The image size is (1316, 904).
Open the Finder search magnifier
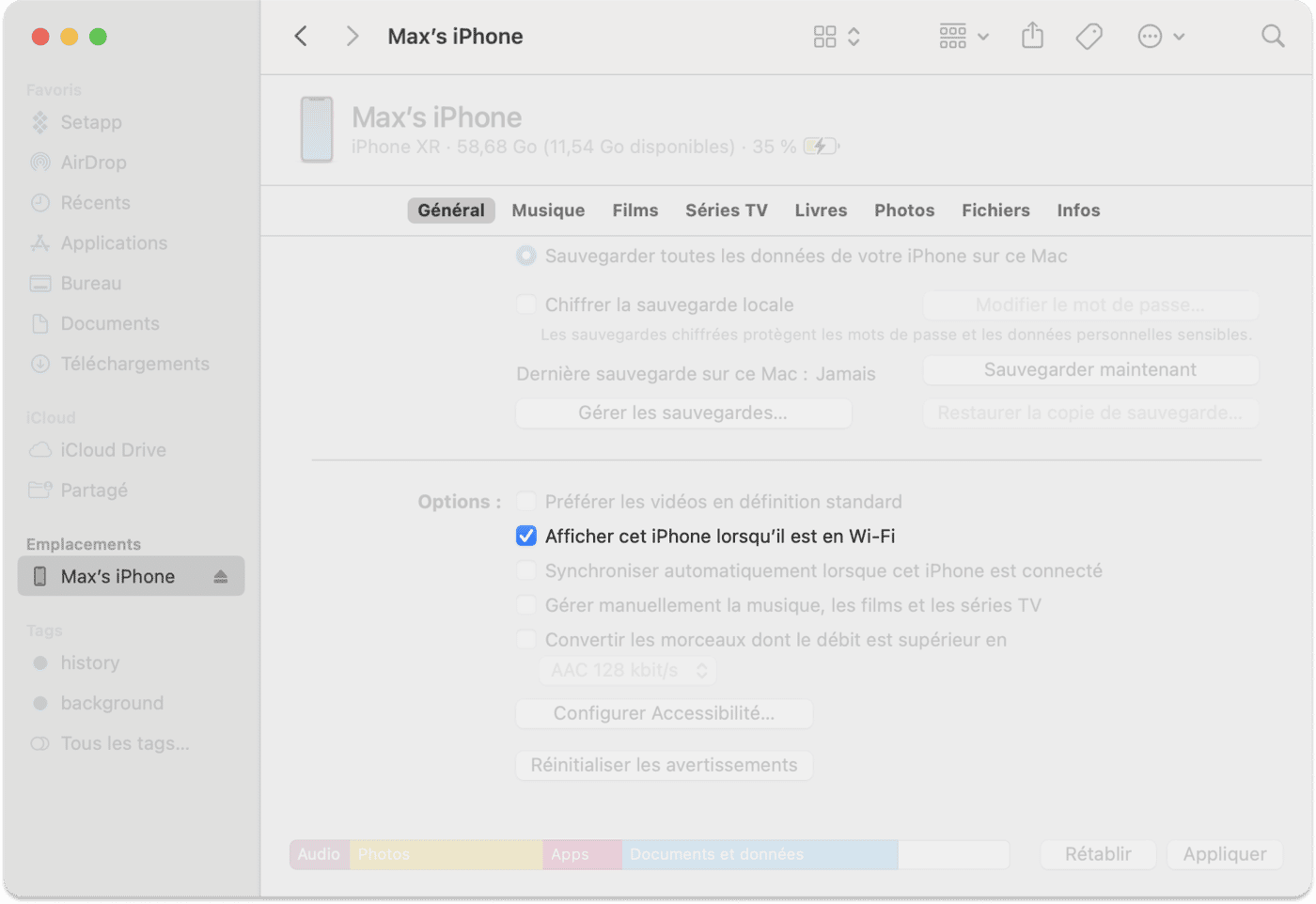(x=1273, y=37)
